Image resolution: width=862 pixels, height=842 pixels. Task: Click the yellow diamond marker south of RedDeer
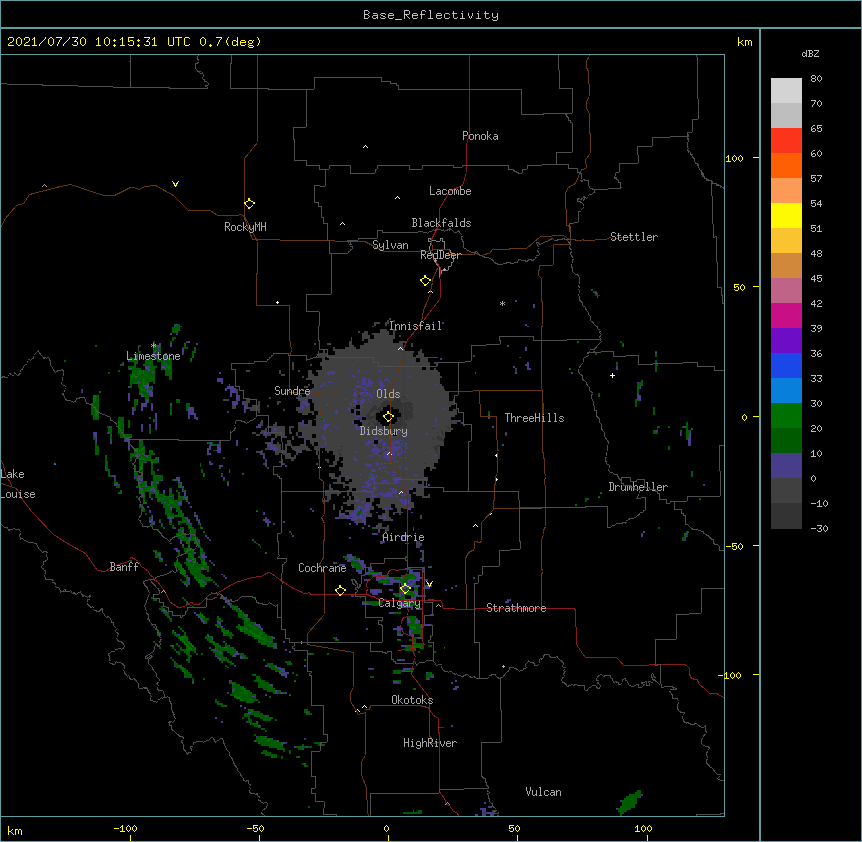coord(425,281)
